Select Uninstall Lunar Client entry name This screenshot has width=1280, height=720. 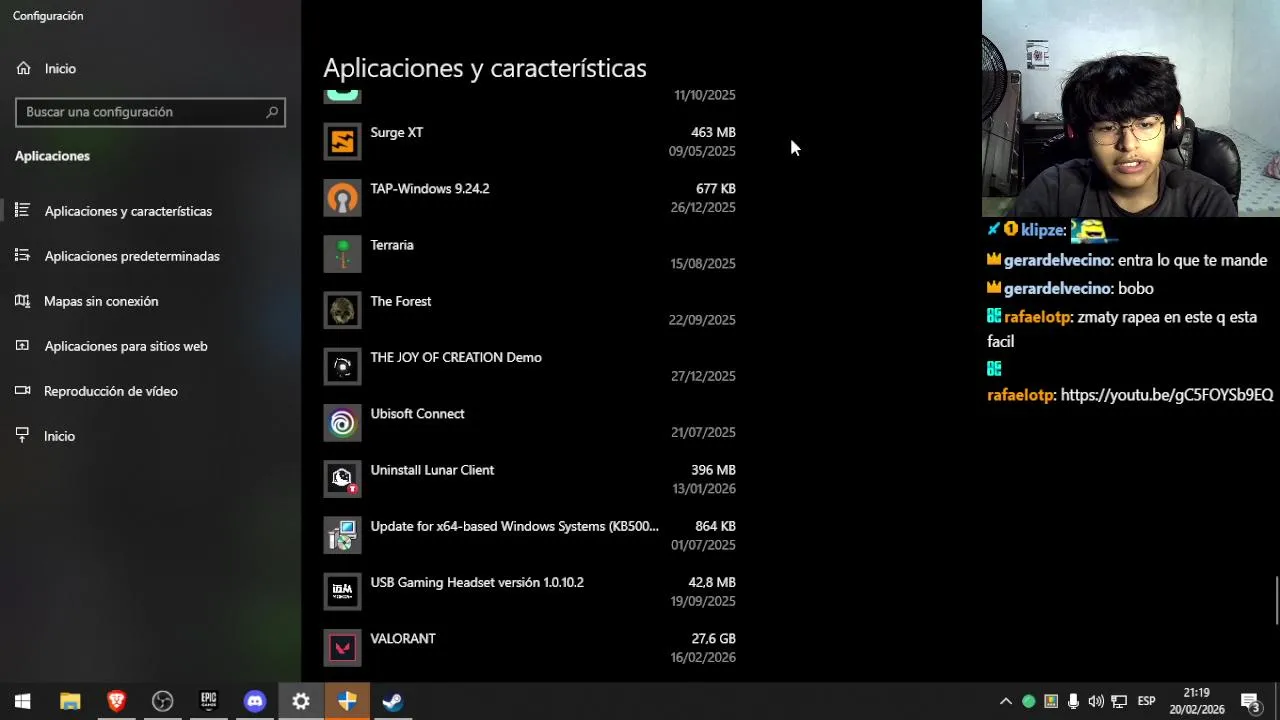pos(432,470)
